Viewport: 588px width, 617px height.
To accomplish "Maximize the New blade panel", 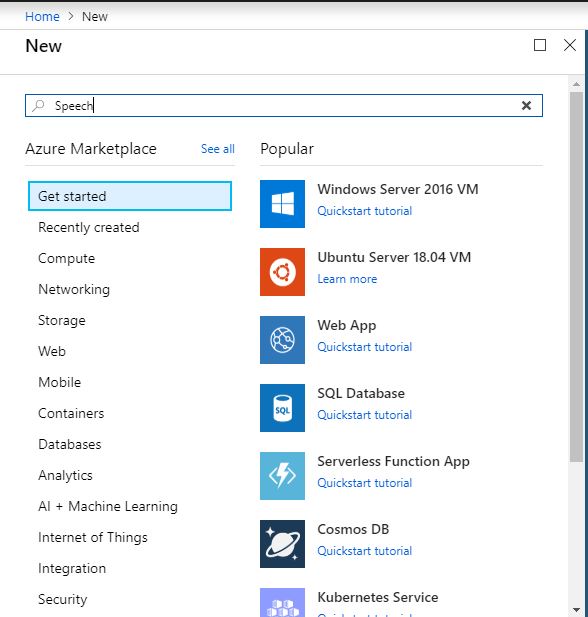I will point(540,45).
